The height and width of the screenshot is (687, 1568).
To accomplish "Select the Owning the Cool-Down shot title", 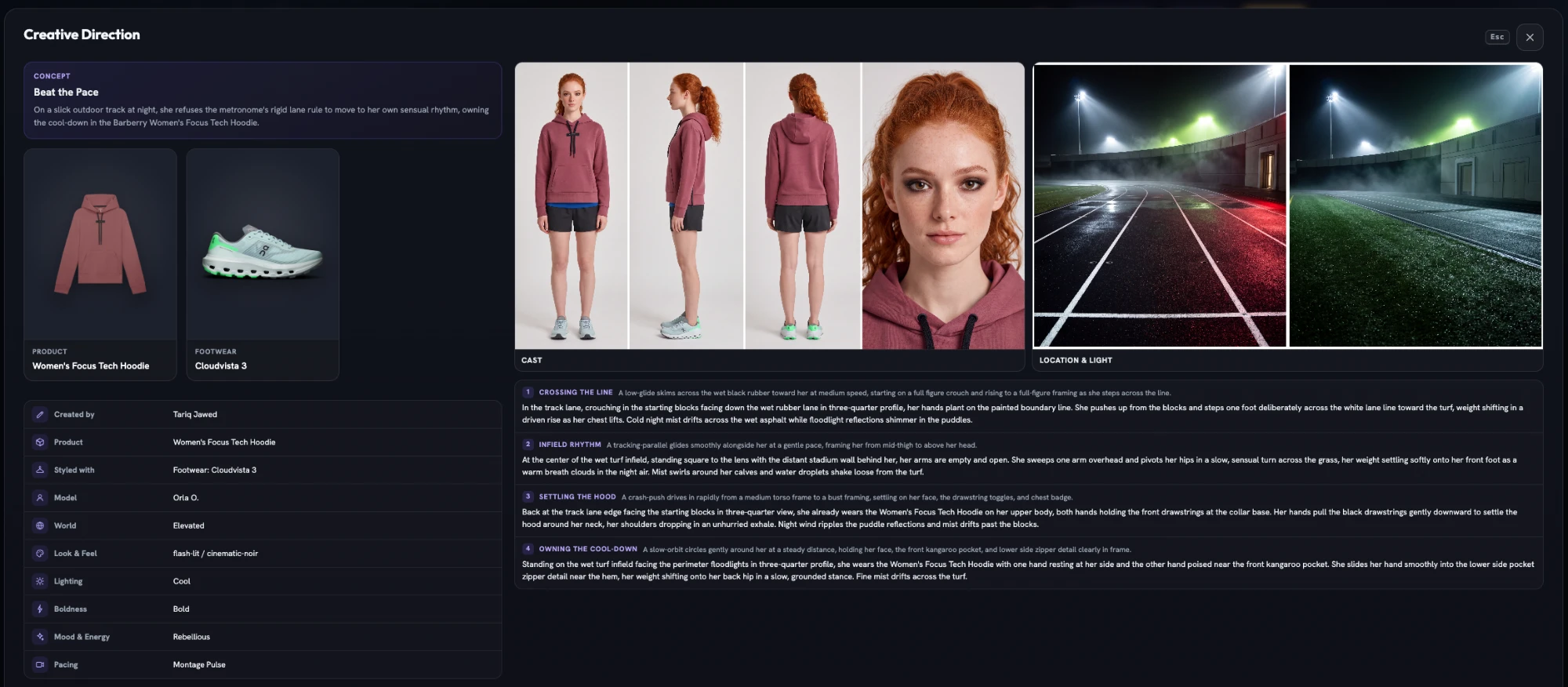I will (x=588, y=549).
